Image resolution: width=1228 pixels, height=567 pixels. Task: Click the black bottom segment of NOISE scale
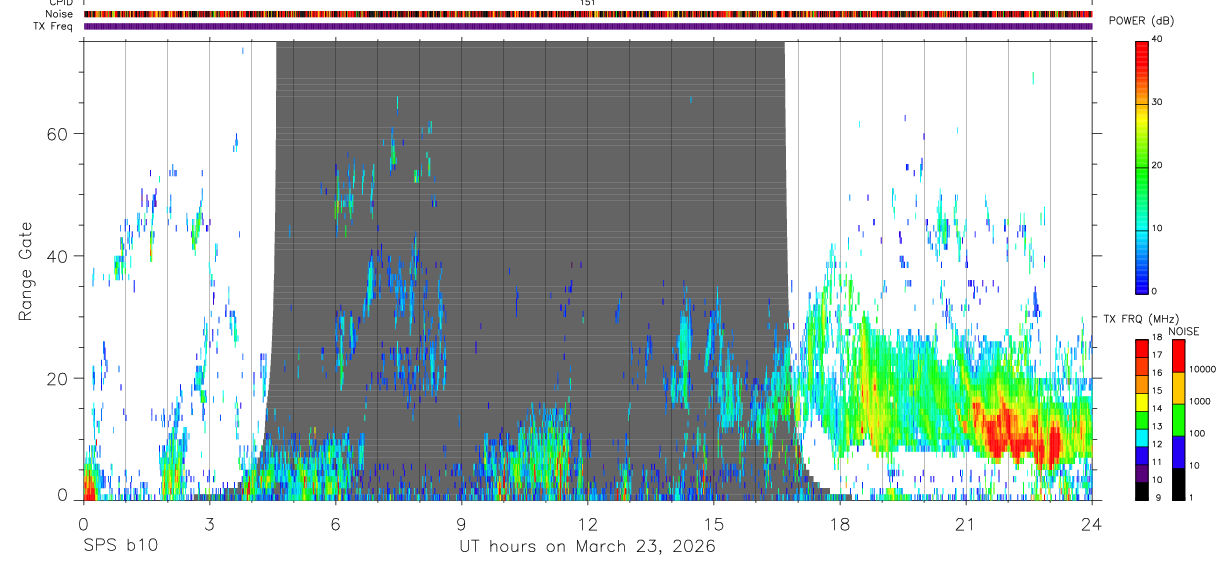click(x=1178, y=484)
